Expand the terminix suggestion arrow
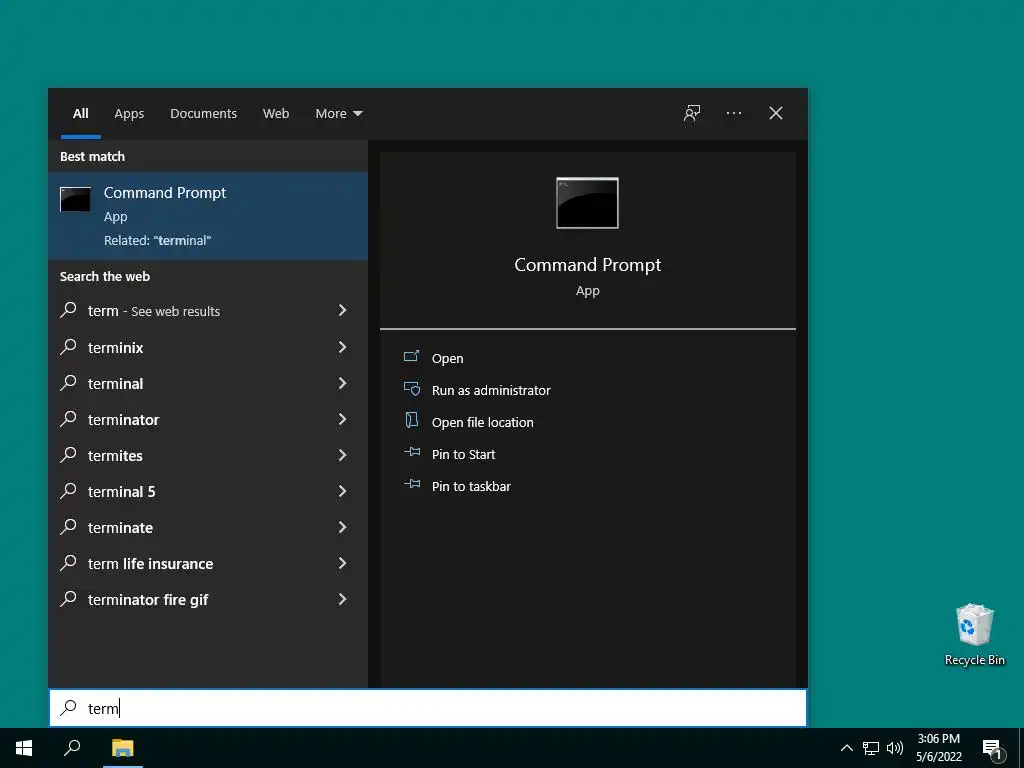The image size is (1024, 768). click(x=342, y=347)
